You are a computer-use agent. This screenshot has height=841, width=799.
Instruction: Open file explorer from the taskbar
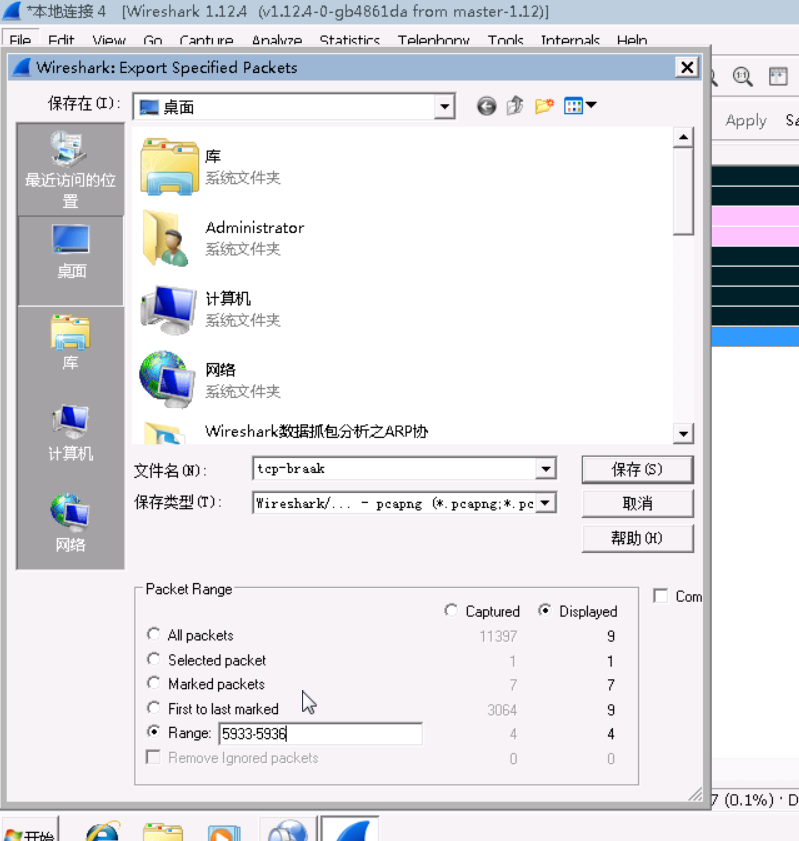[162, 830]
